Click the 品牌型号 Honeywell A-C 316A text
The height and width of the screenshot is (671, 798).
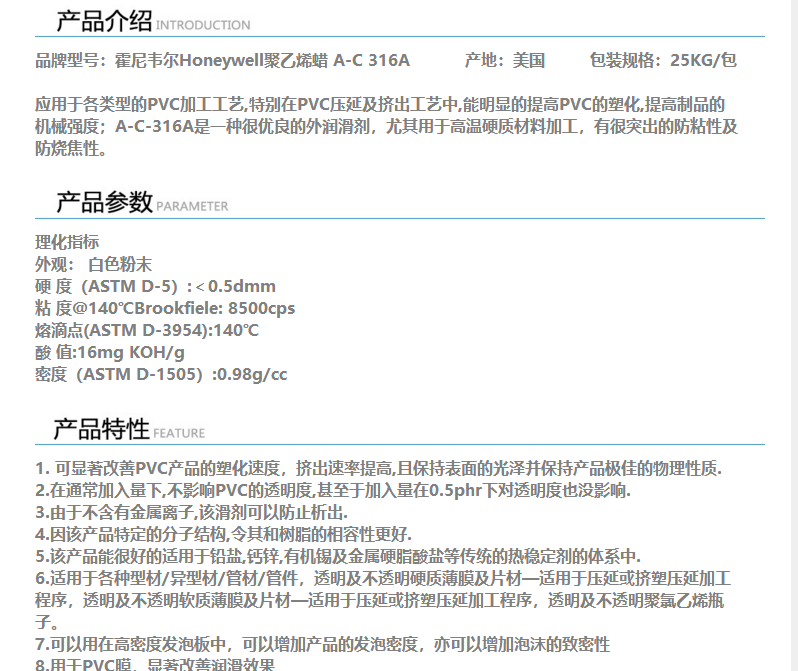(222, 60)
